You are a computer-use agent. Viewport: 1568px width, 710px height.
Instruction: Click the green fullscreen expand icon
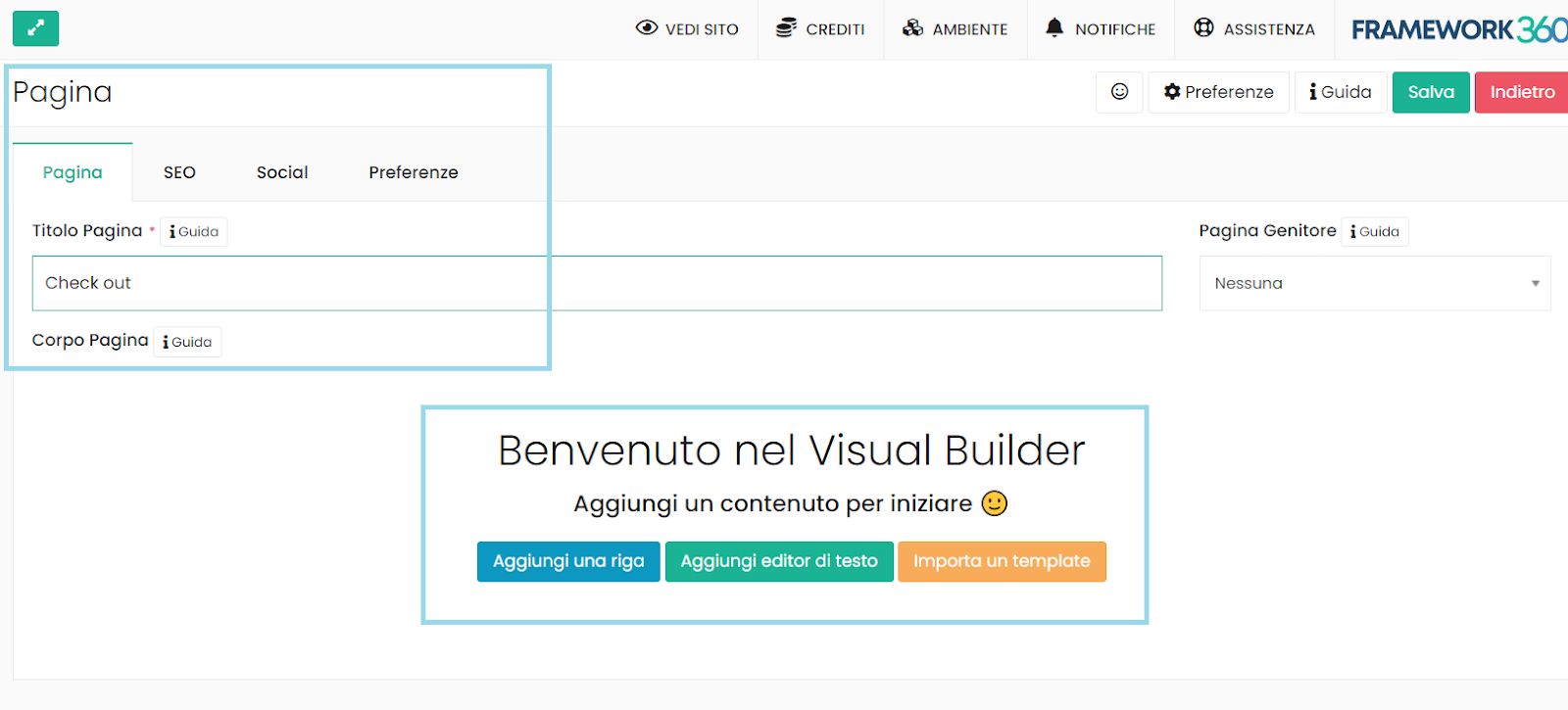(35, 28)
